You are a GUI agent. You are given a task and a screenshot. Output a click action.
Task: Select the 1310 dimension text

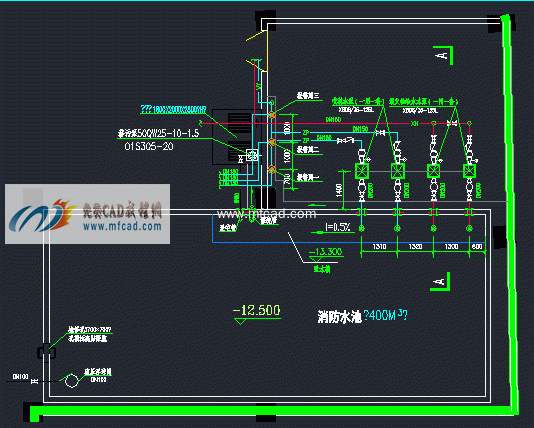(x=379, y=247)
